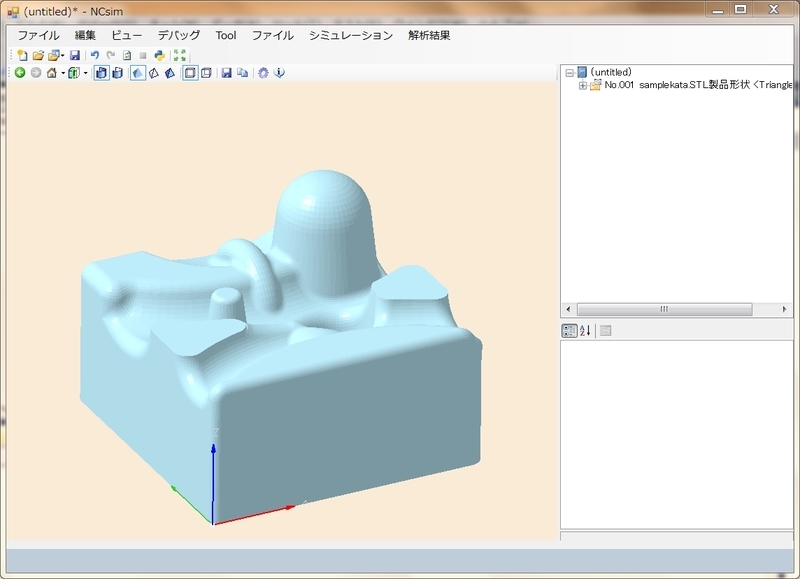Click the Redo arrow icon
Screen dimensions: 800x579
tap(110, 56)
